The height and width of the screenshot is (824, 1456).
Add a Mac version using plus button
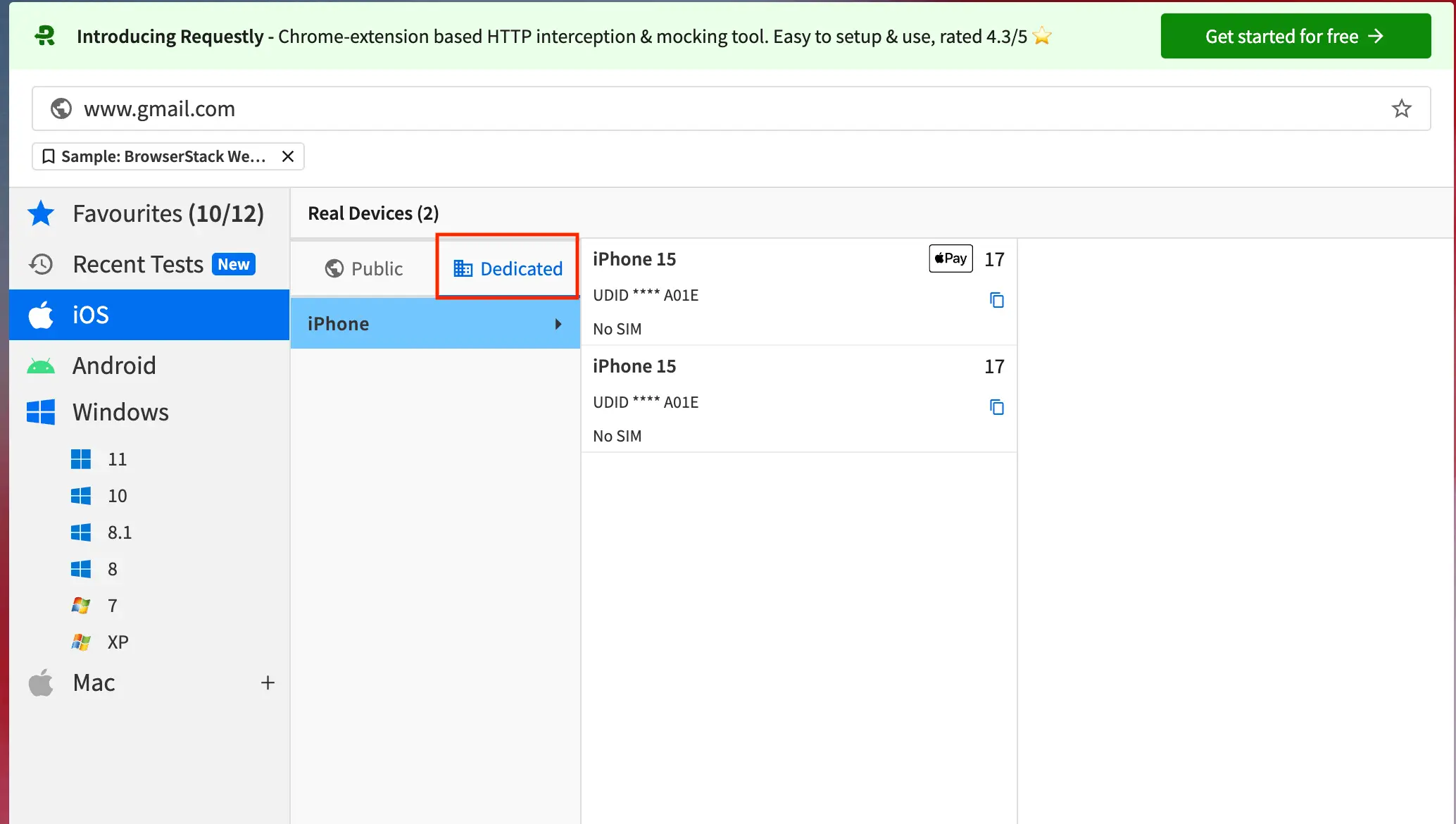click(x=268, y=682)
